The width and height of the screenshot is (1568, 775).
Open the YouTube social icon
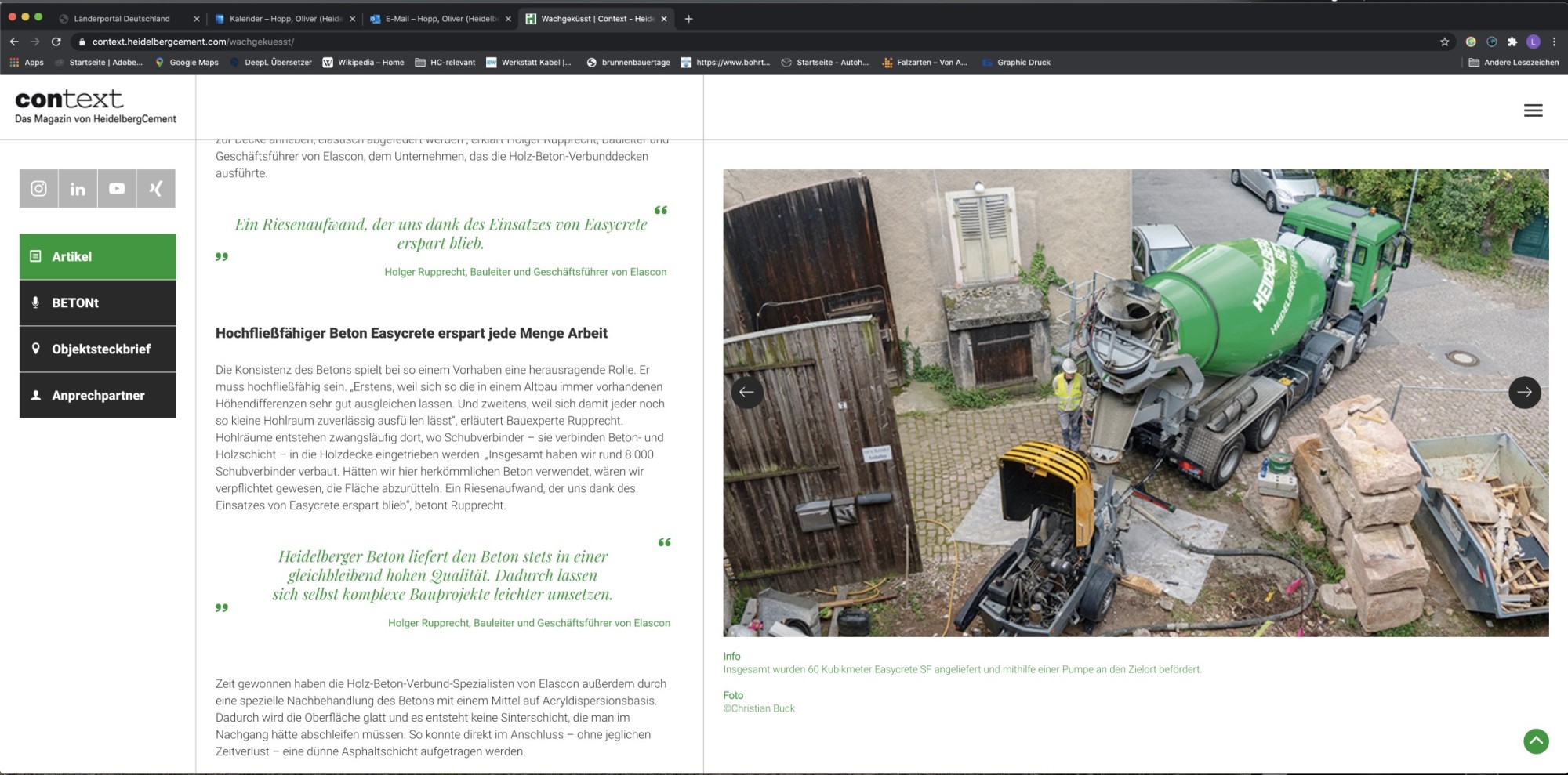tap(117, 188)
